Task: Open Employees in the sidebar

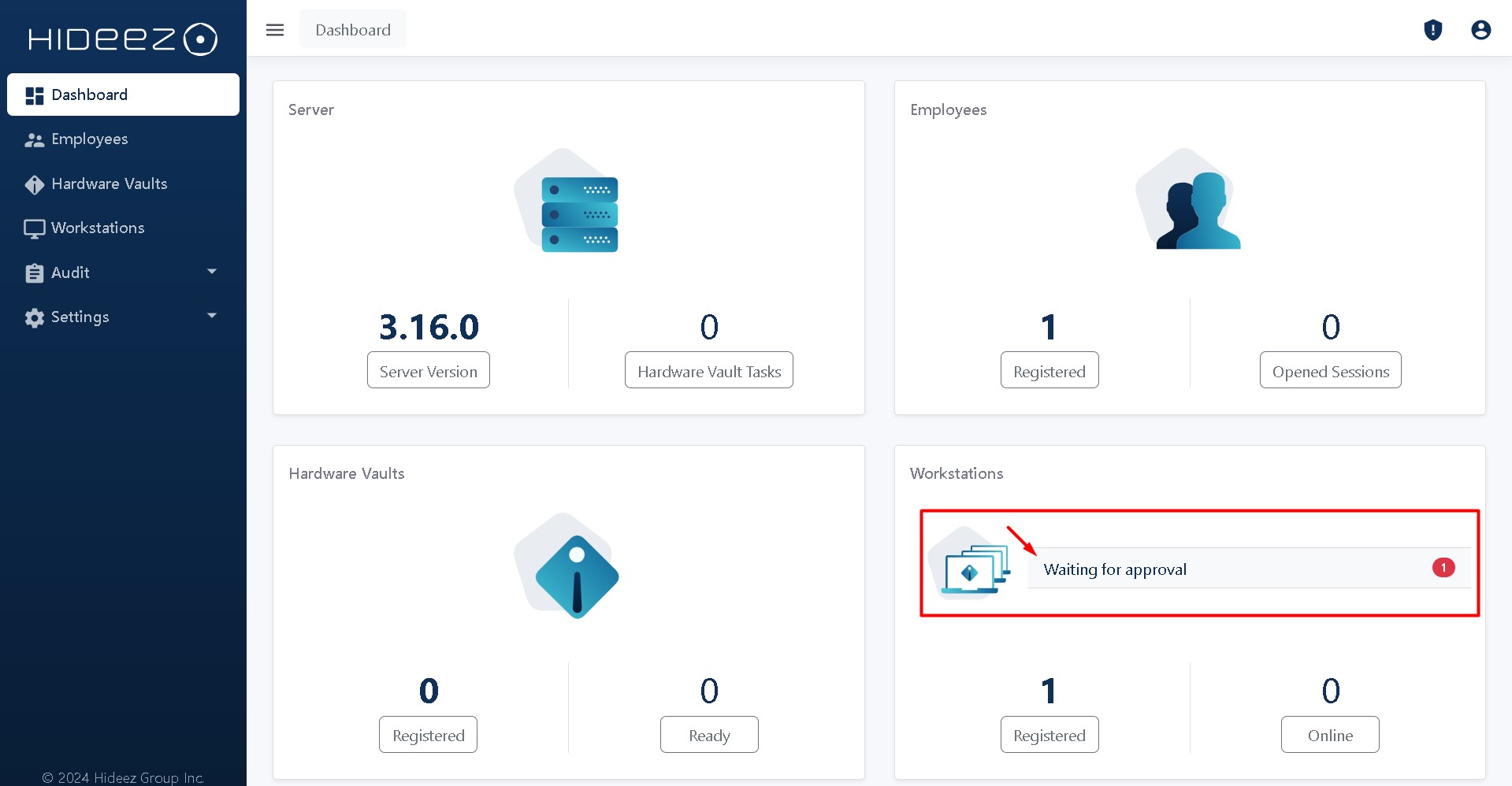Action: 89,139
